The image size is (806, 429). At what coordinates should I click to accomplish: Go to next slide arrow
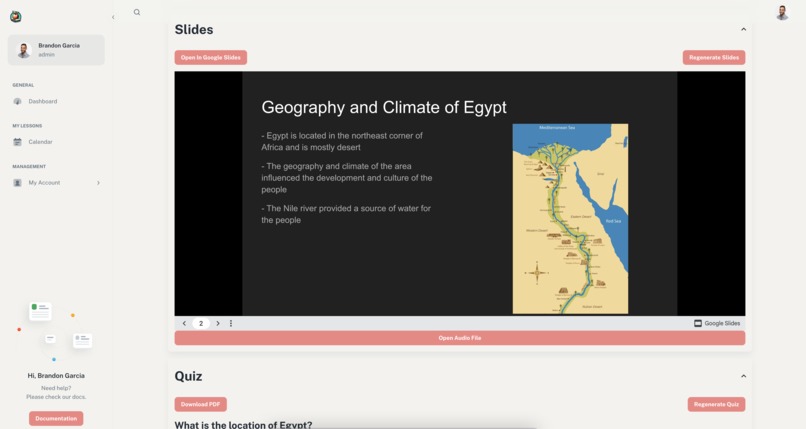click(218, 323)
